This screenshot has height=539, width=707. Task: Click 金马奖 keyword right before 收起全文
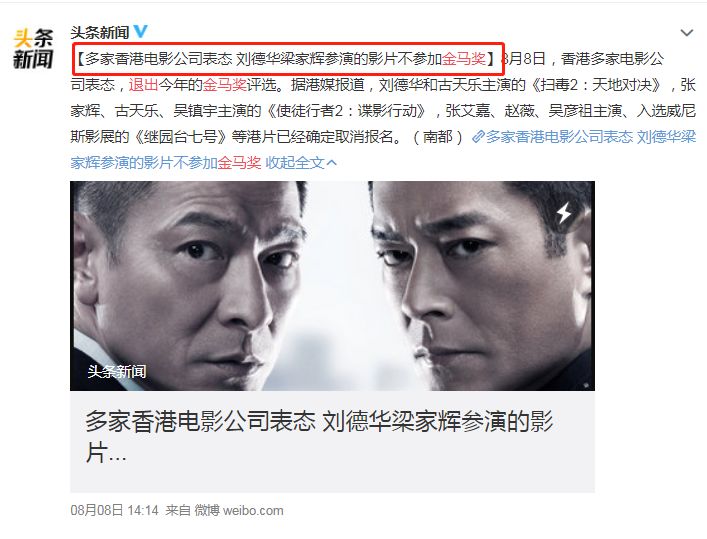(x=239, y=162)
